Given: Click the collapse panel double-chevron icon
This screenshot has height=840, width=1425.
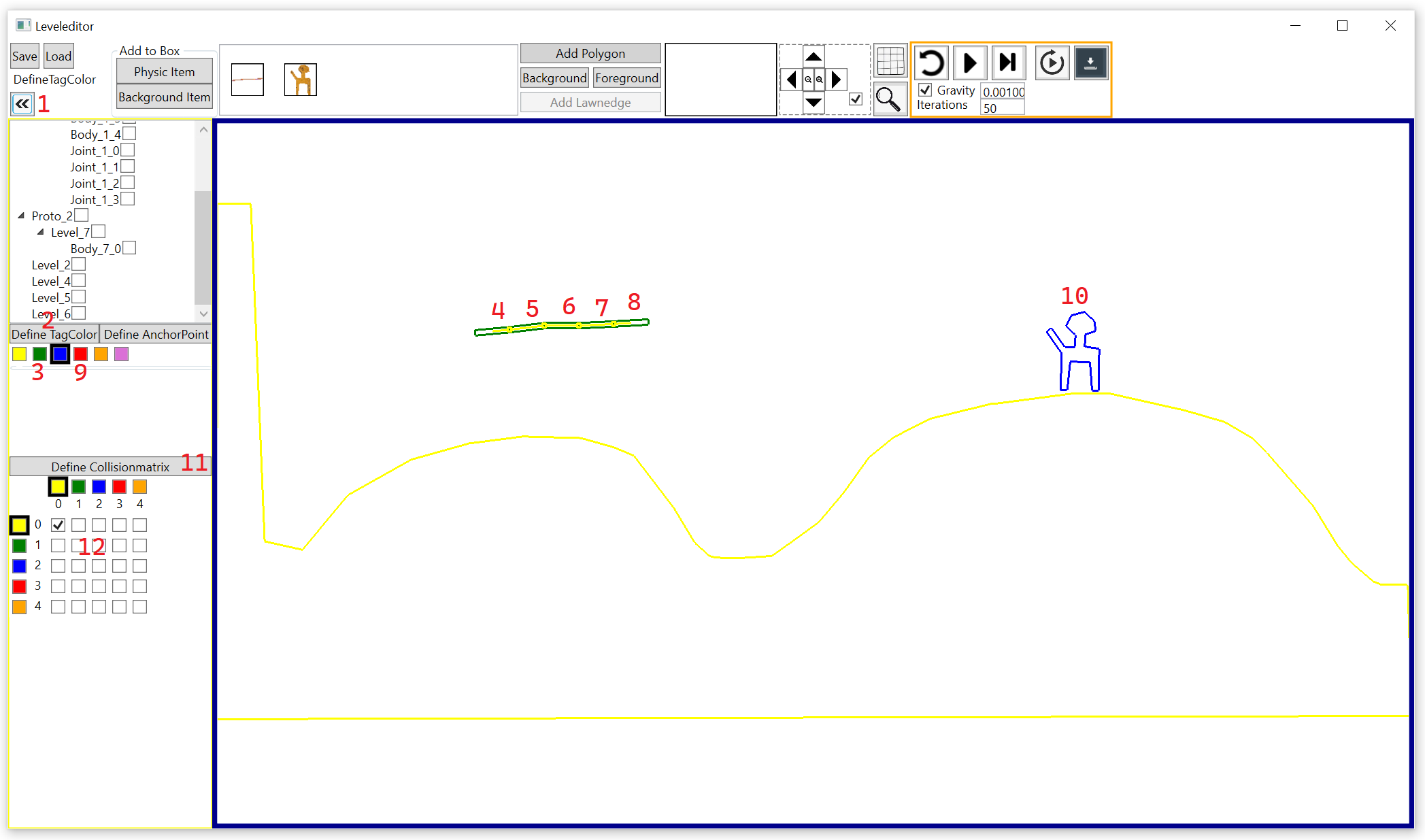Looking at the screenshot, I should [22, 104].
